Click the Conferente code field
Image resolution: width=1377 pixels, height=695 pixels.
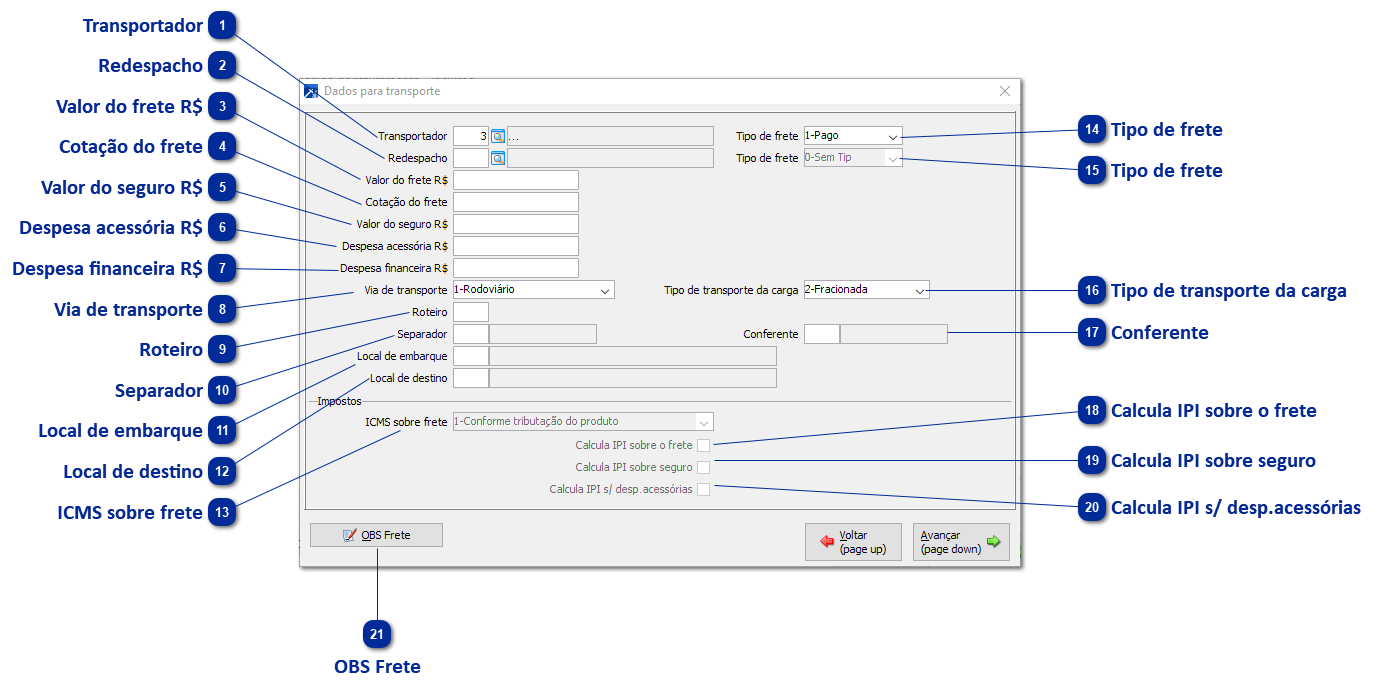point(822,334)
